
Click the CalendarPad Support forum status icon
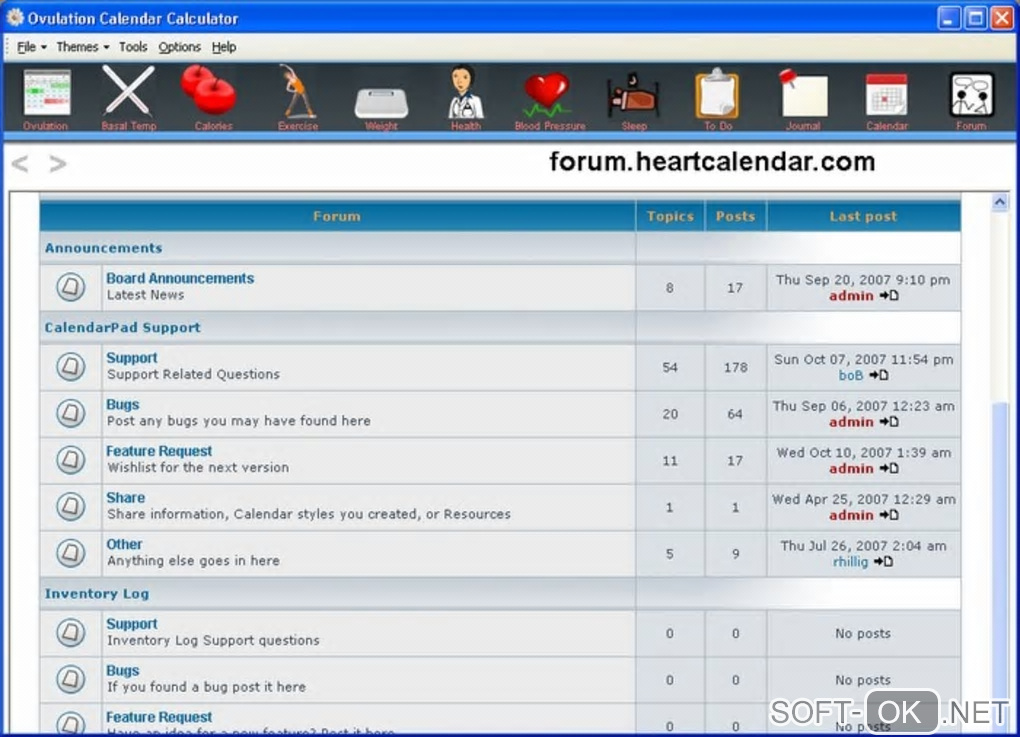[x=70, y=367]
